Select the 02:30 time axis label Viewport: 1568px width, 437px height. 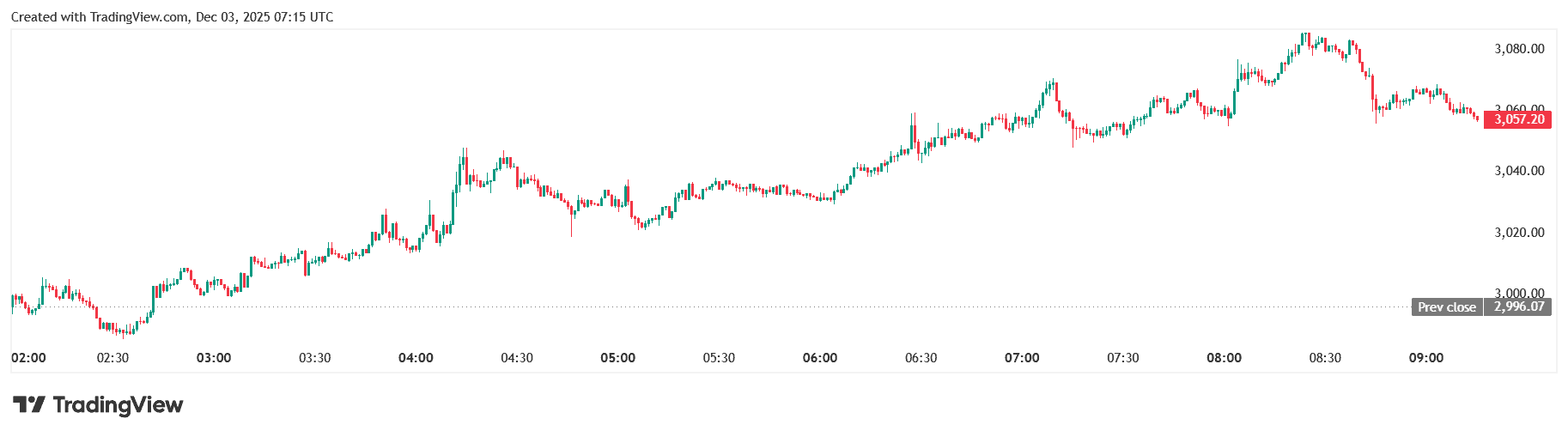point(112,358)
